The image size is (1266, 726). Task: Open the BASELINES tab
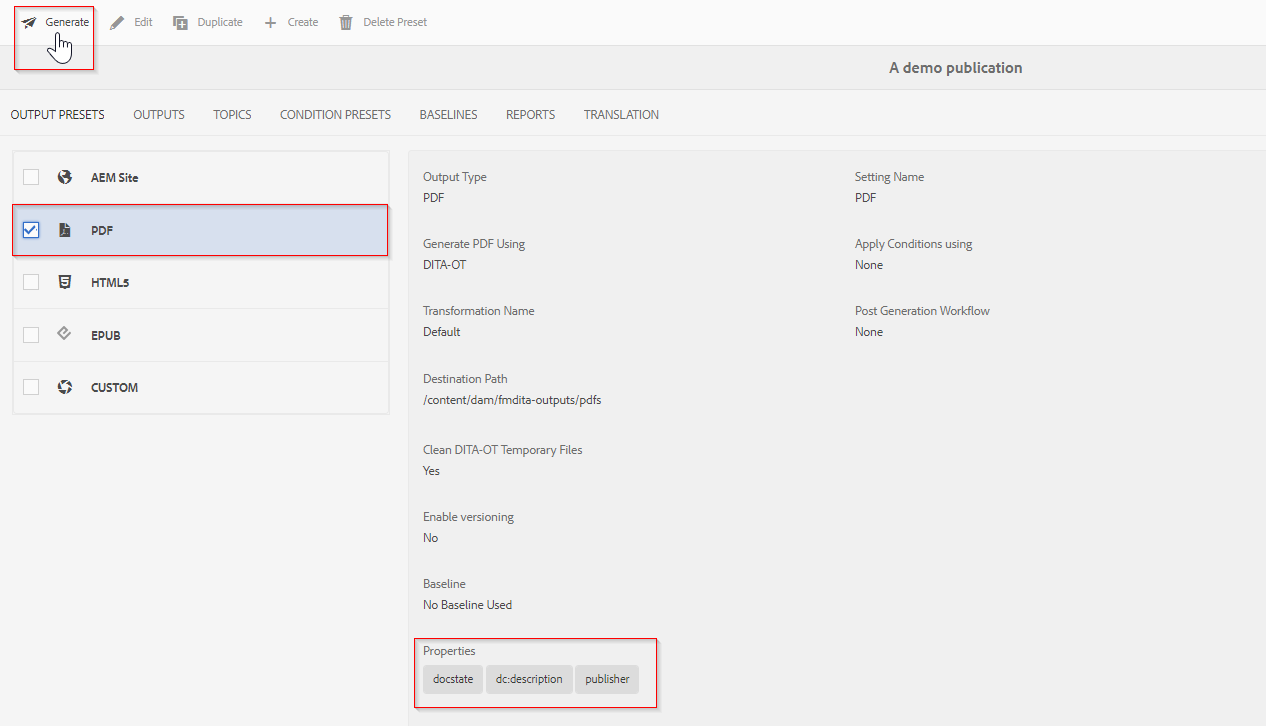(448, 114)
